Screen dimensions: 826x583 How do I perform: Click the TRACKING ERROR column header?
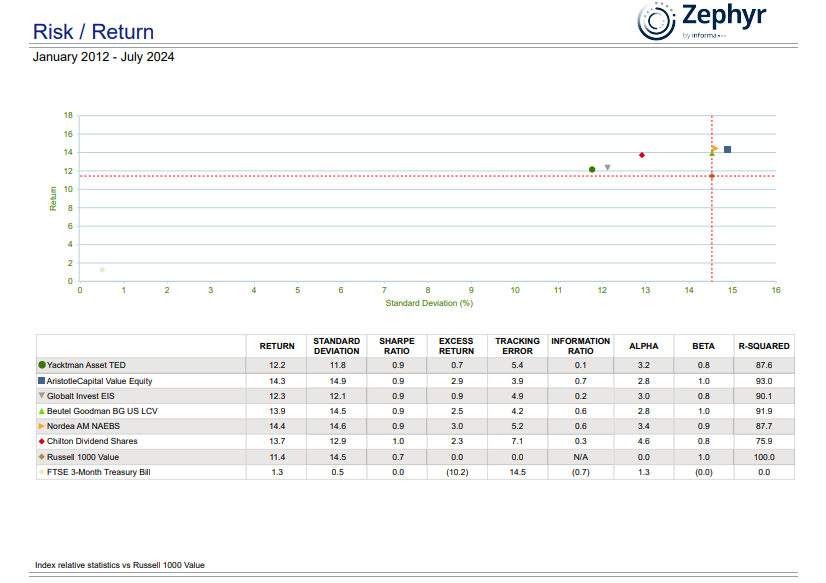coord(517,346)
